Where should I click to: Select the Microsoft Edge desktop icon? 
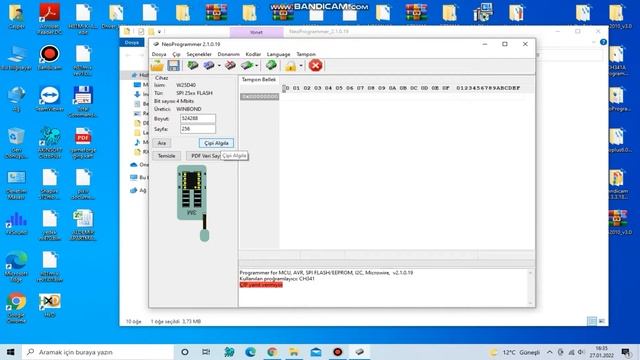coord(16,267)
